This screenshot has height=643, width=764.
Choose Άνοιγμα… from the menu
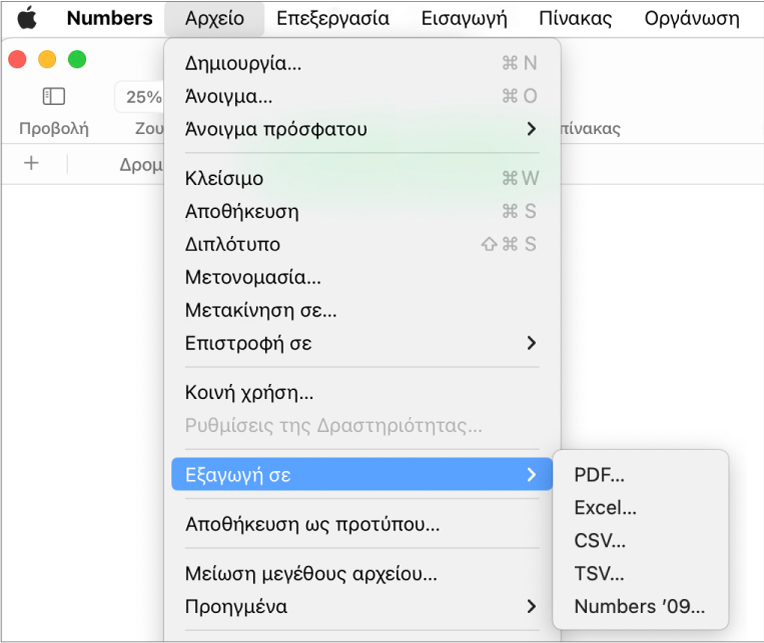(362, 96)
